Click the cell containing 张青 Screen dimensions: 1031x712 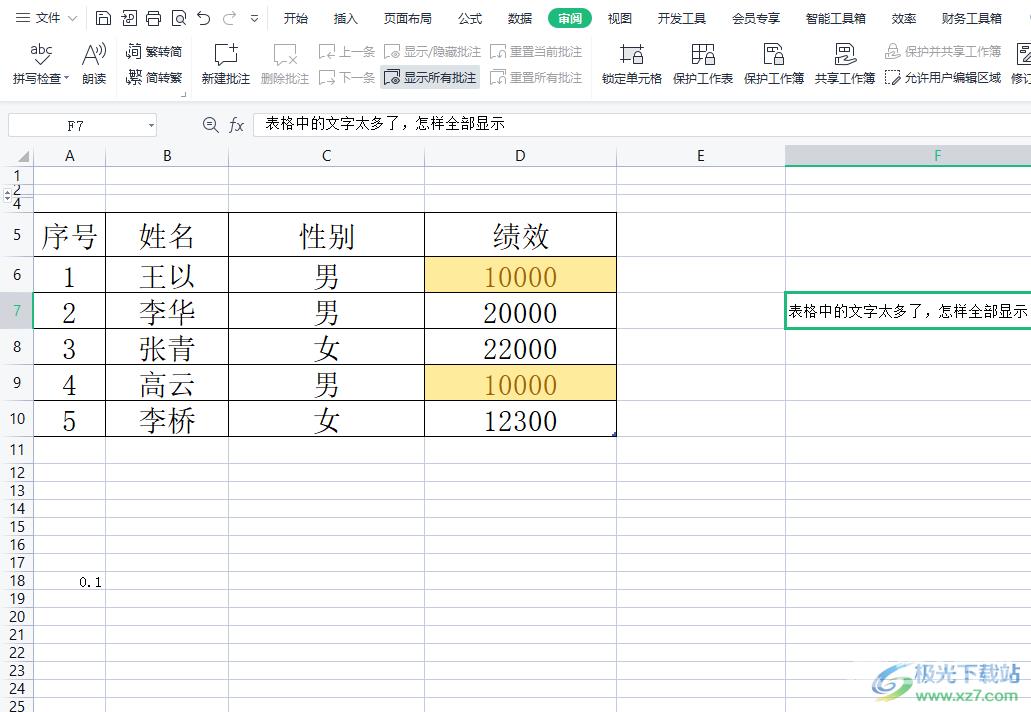[x=167, y=347]
